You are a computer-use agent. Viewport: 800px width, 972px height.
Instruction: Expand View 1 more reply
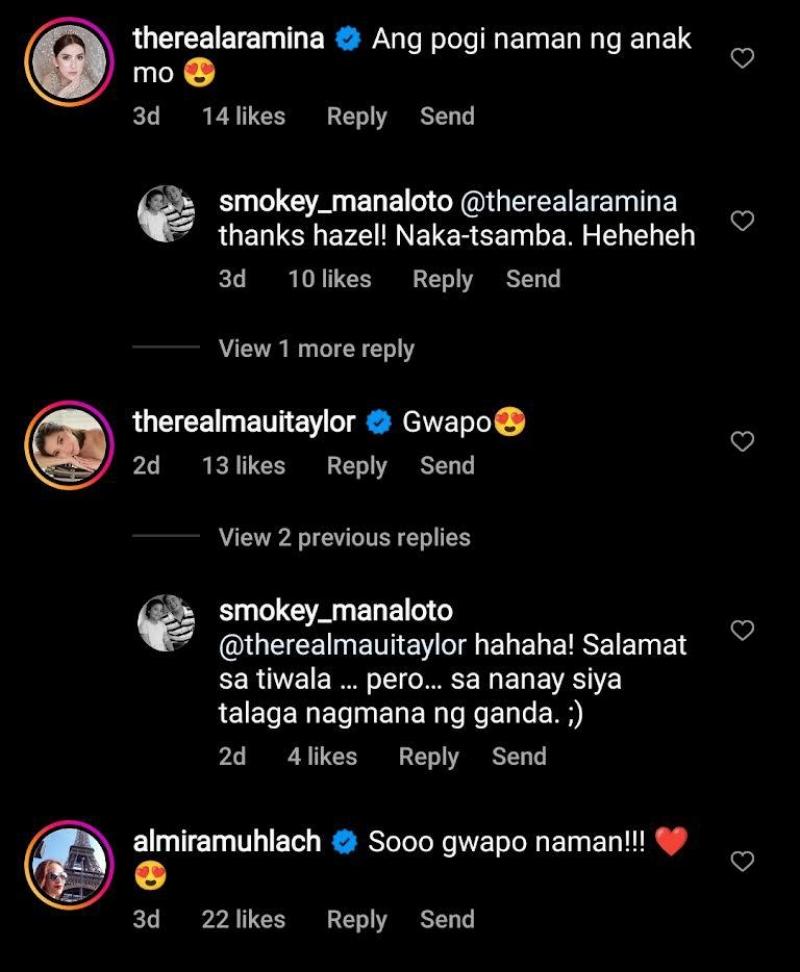316,349
